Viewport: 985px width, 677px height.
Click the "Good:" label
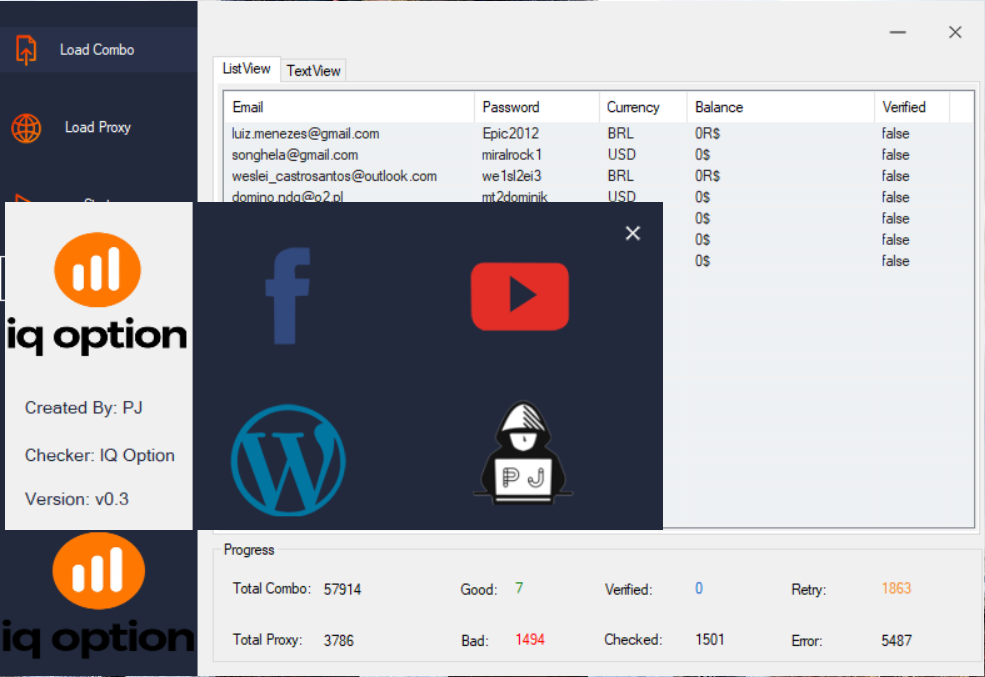click(479, 590)
